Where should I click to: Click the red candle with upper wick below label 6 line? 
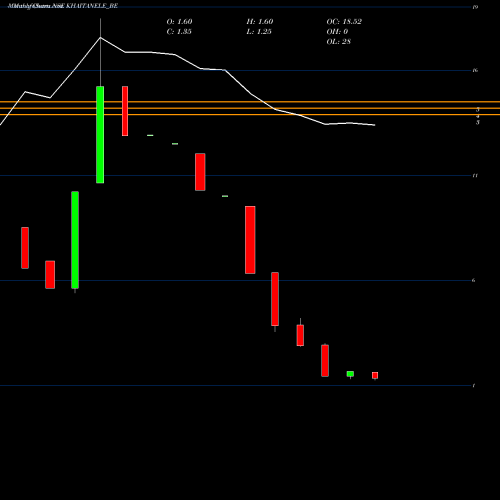300,335
